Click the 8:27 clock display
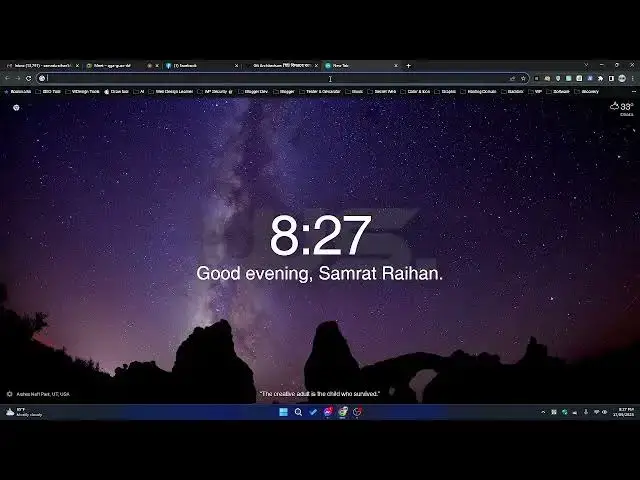This screenshot has height=480, width=640. (320, 235)
